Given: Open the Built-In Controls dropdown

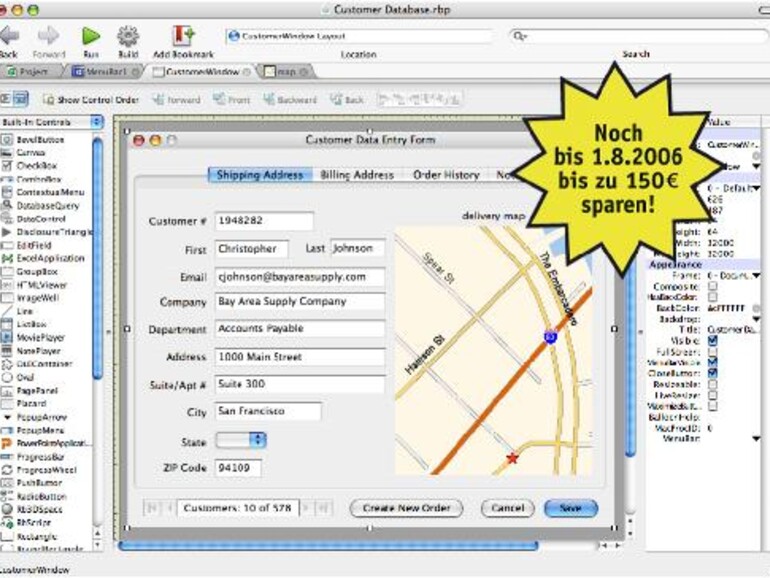Looking at the screenshot, I should 52,122.
